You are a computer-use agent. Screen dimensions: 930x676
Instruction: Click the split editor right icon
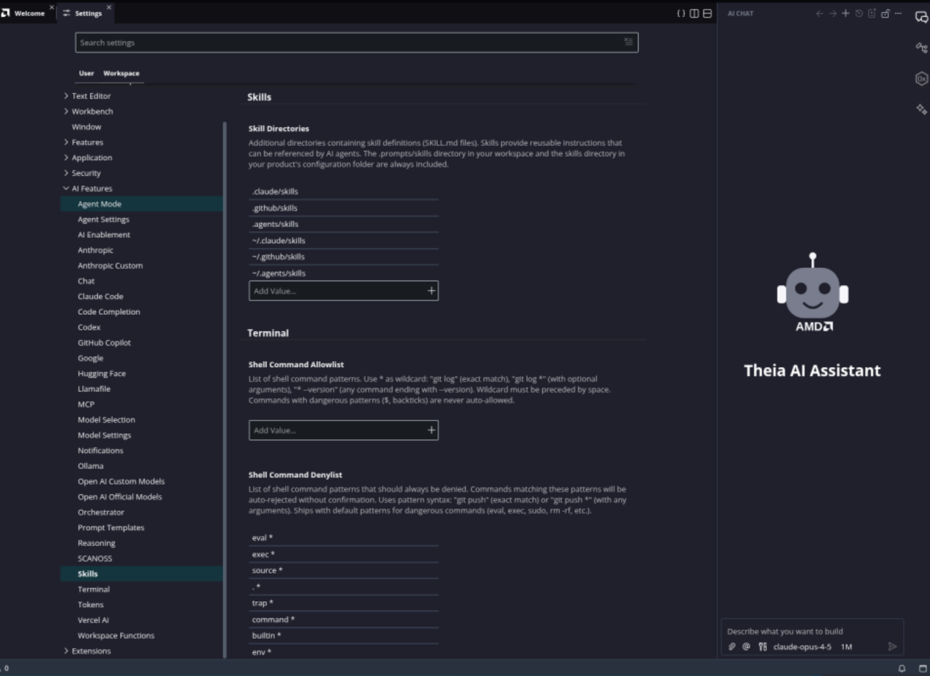pos(694,13)
